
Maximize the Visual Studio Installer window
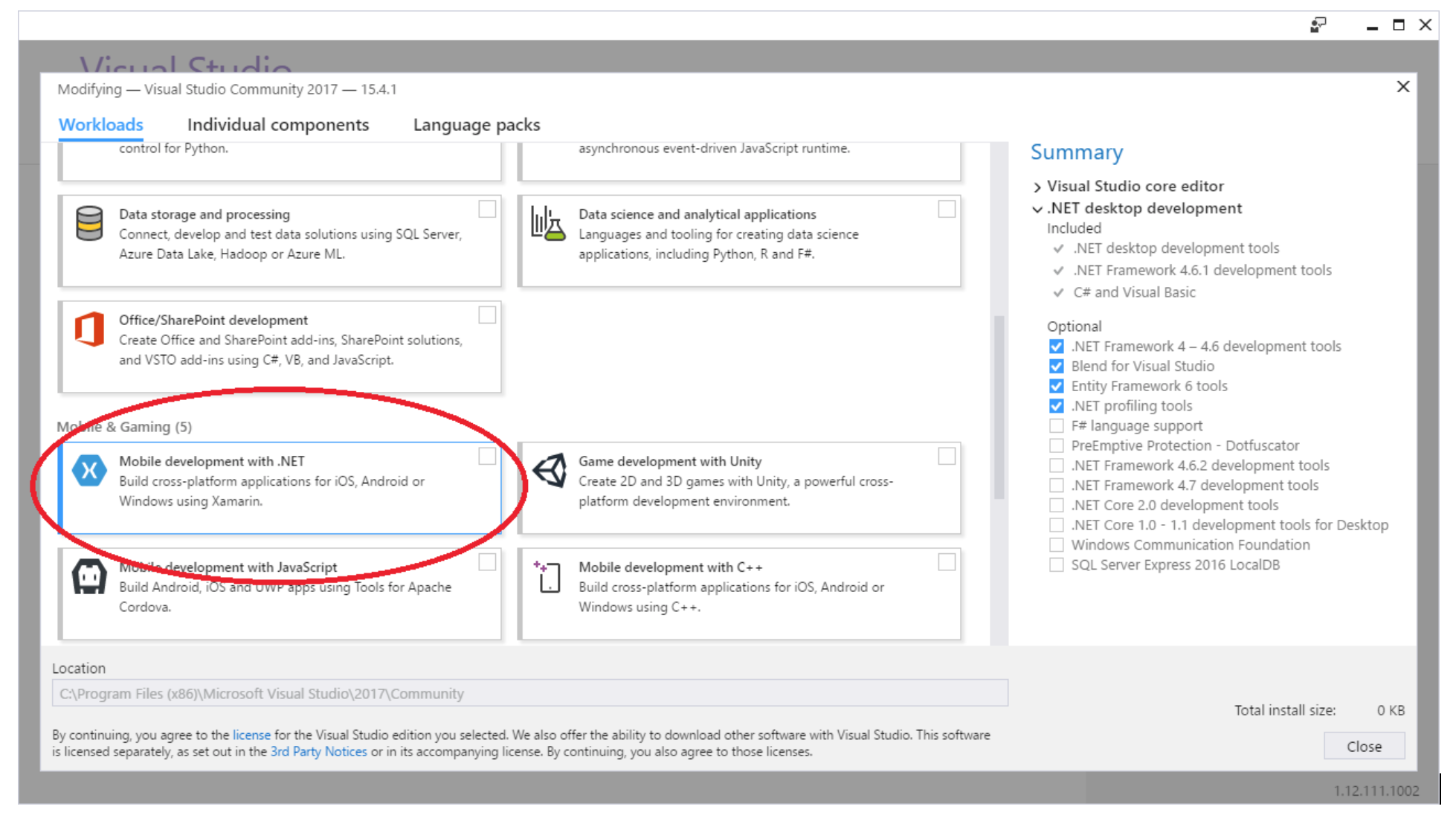click(1399, 25)
